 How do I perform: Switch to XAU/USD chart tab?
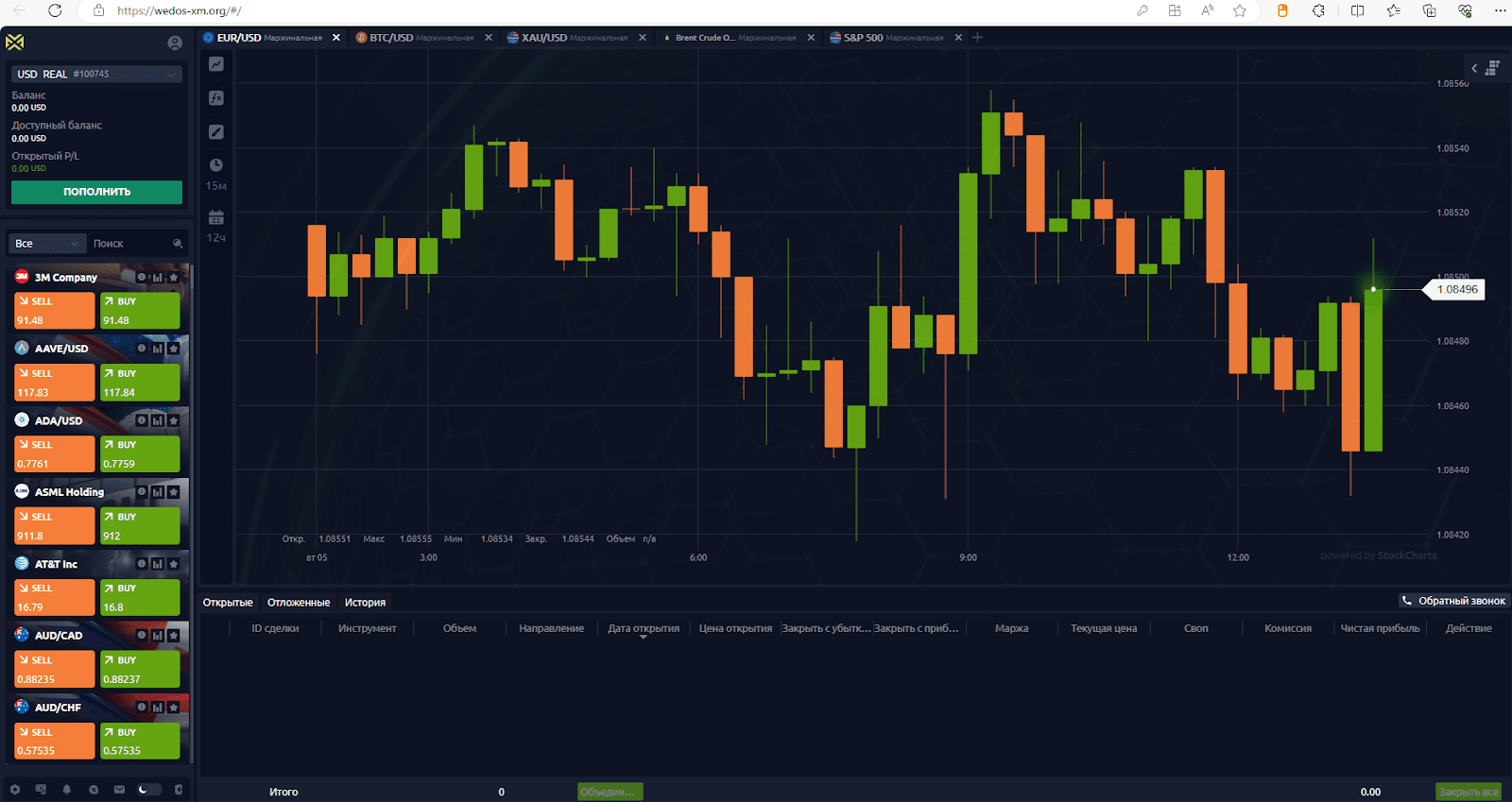[x=567, y=38]
